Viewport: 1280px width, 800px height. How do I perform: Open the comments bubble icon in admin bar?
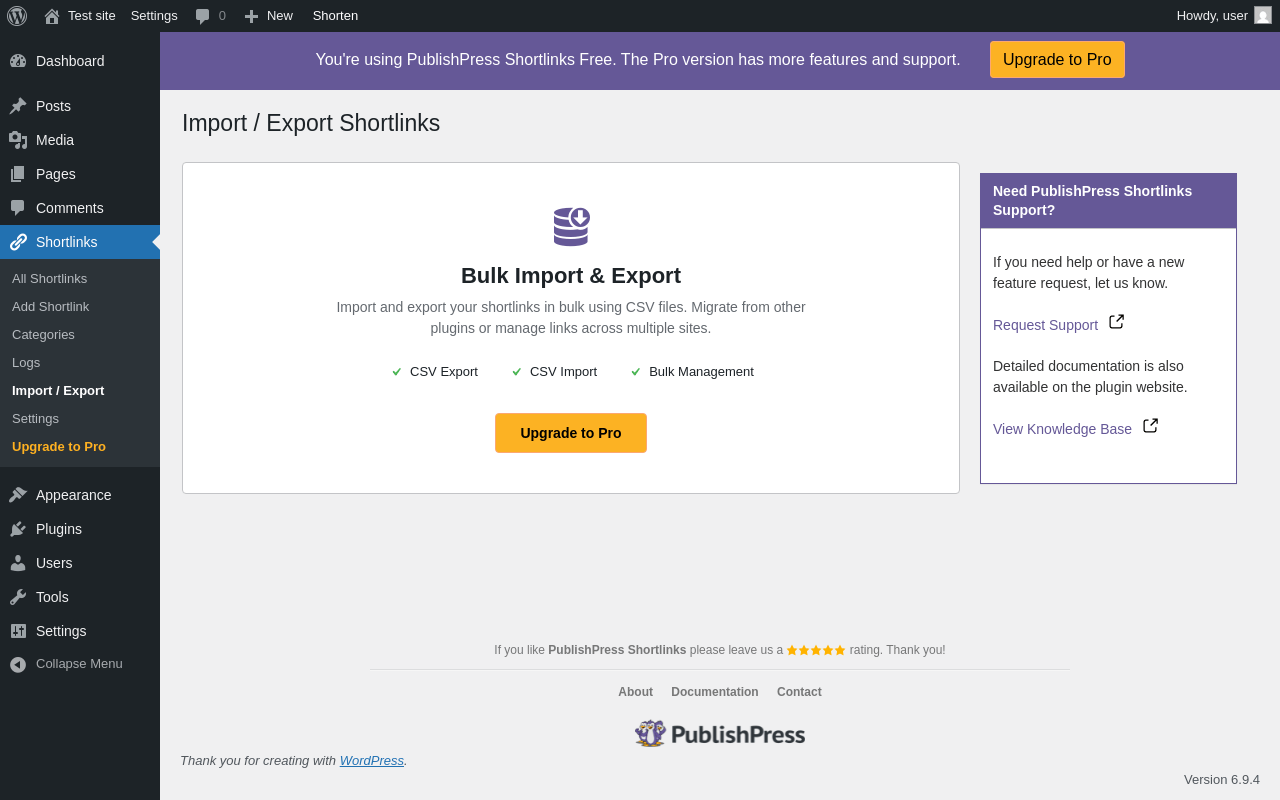tap(203, 16)
